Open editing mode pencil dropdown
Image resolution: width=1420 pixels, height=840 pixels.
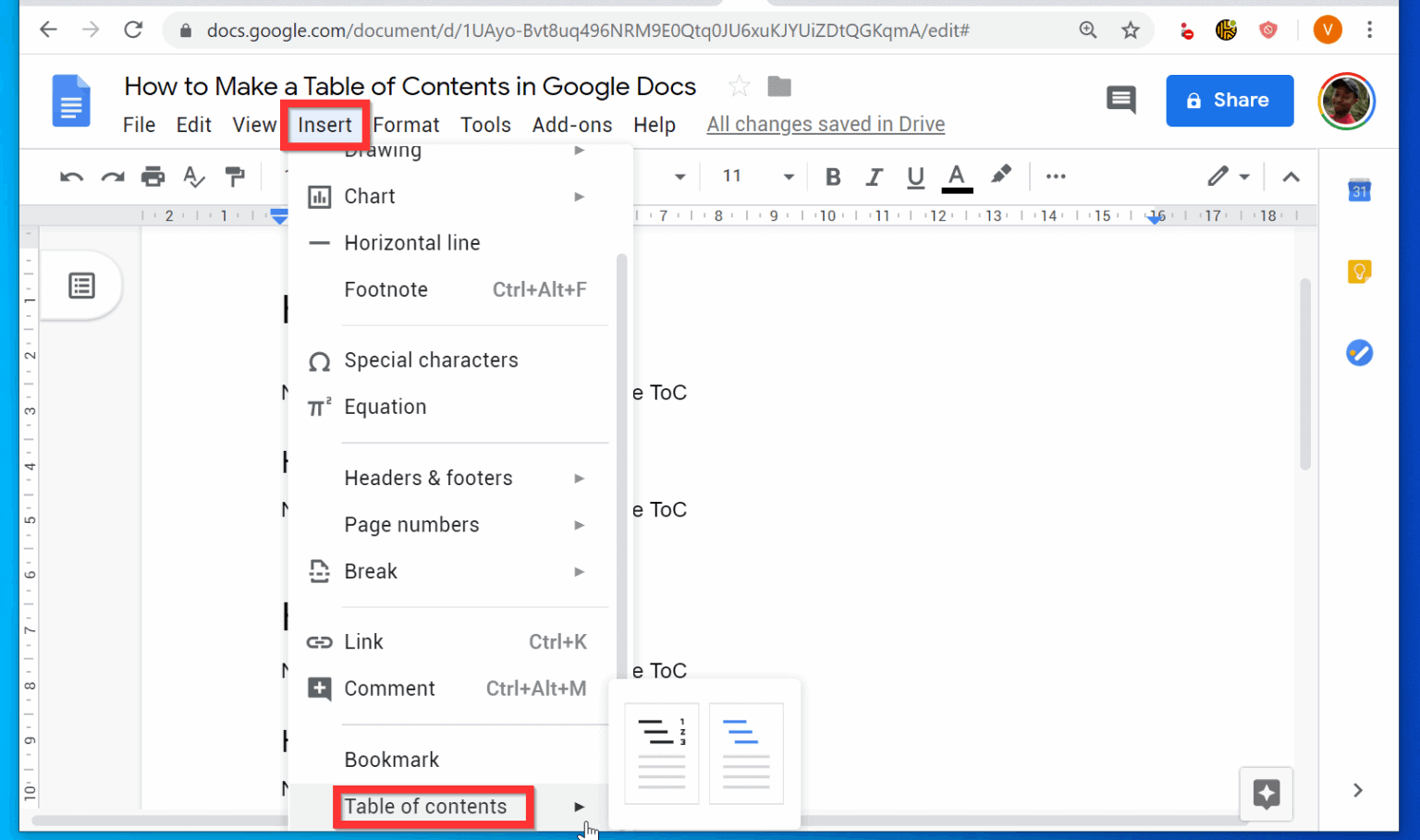(x=1229, y=177)
